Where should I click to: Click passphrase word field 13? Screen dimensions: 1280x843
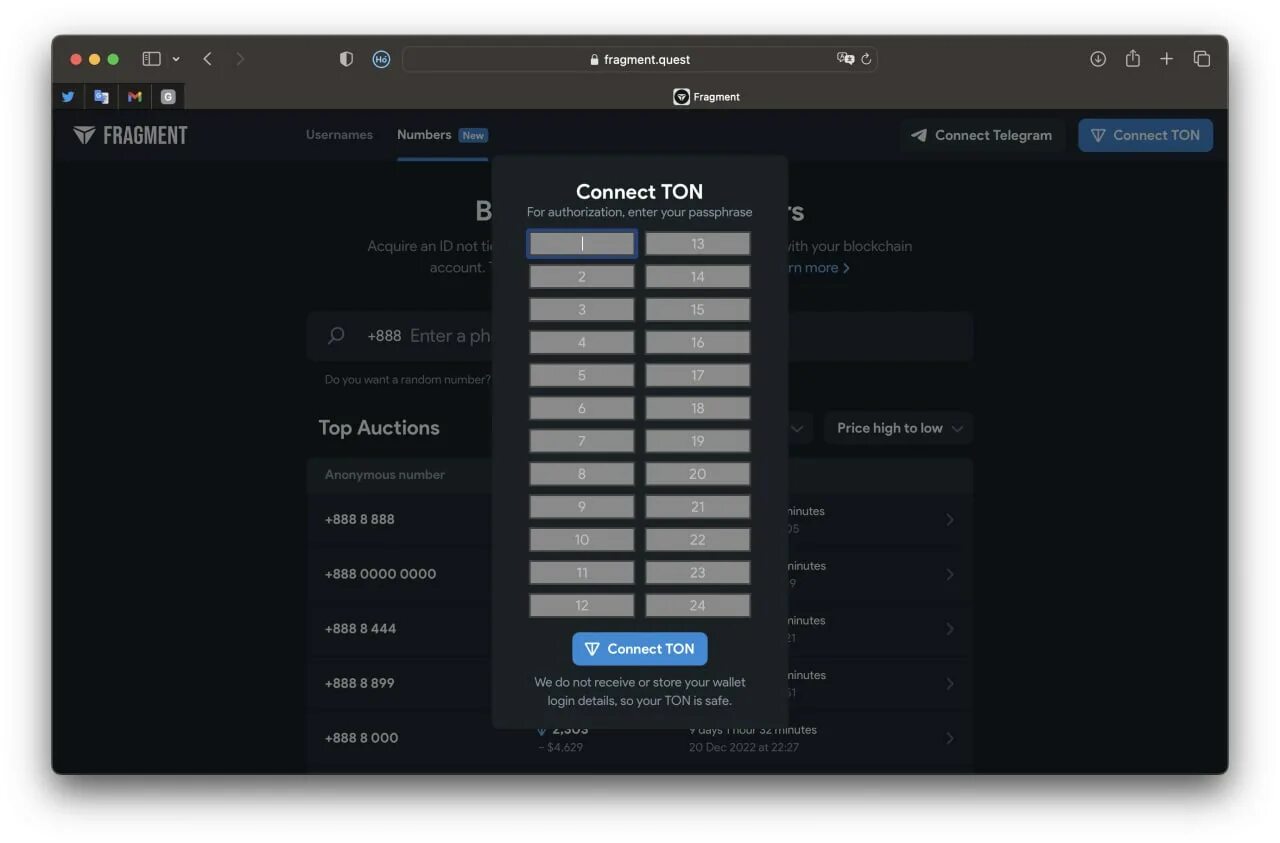(x=698, y=244)
